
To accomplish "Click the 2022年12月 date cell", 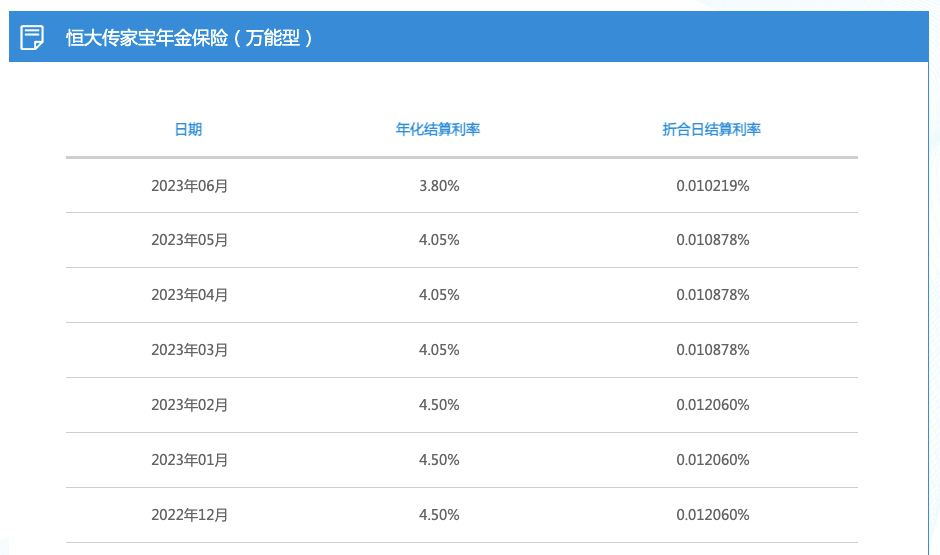I will click(x=189, y=515).
